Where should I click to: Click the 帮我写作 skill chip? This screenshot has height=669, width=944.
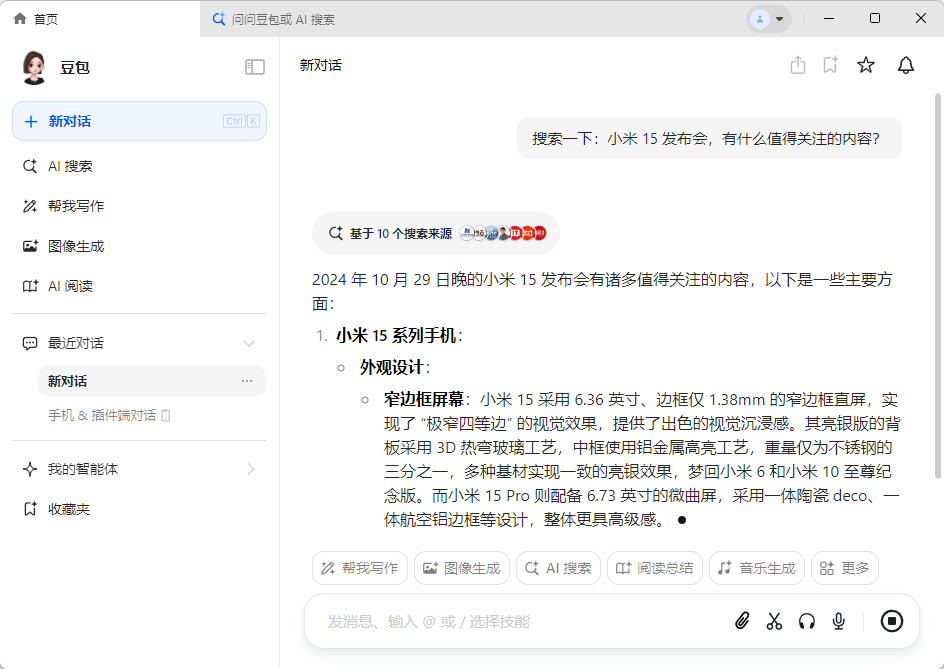tap(360, 568)
